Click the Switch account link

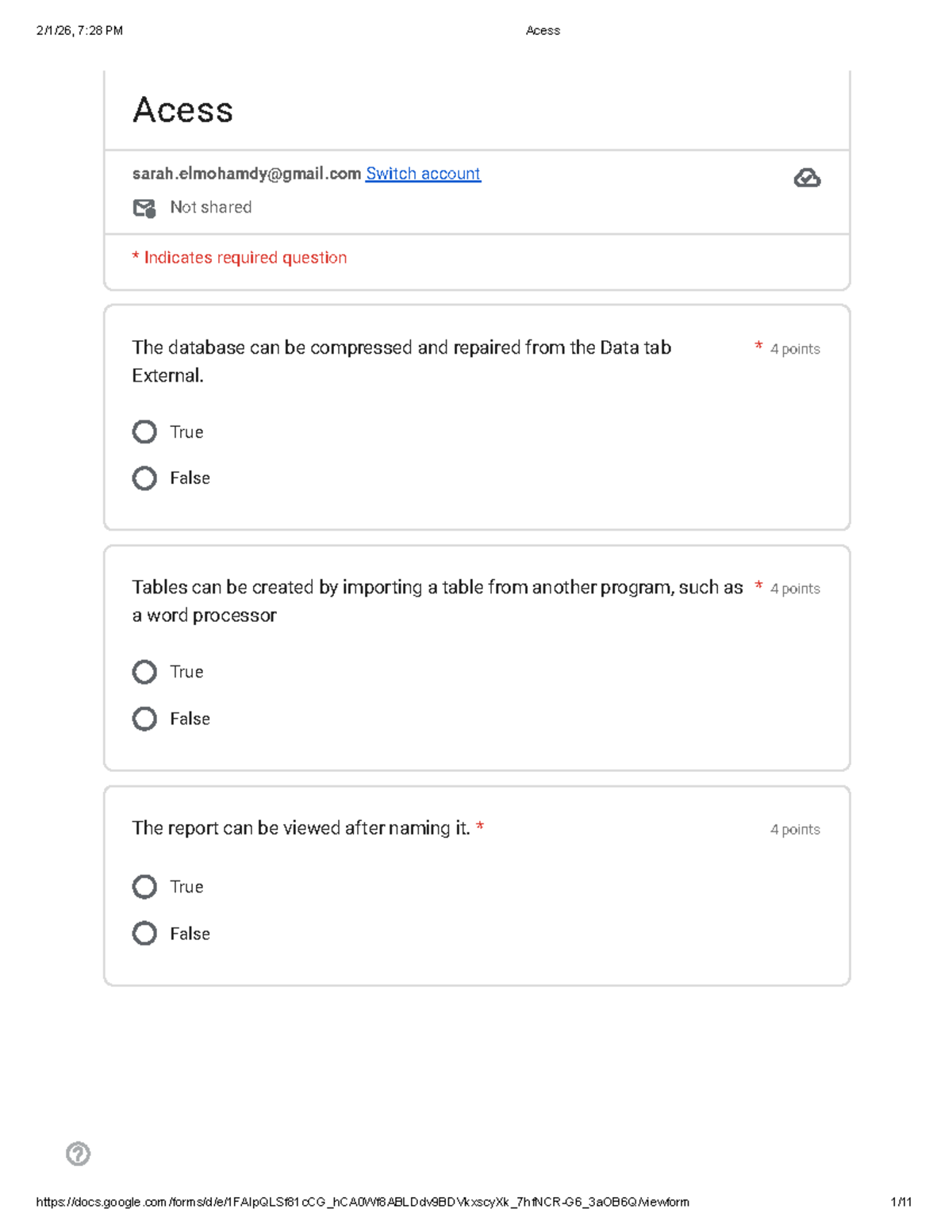point(423,174)
